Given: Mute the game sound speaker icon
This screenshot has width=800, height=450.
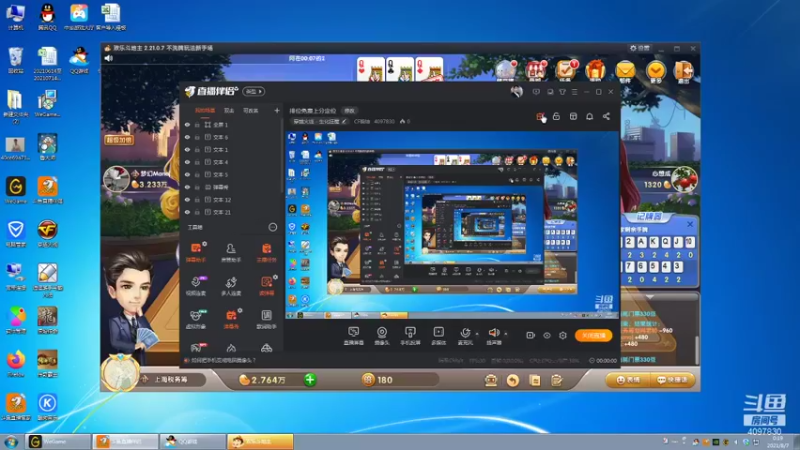Looking at the screenshot, I should point(109,58).
